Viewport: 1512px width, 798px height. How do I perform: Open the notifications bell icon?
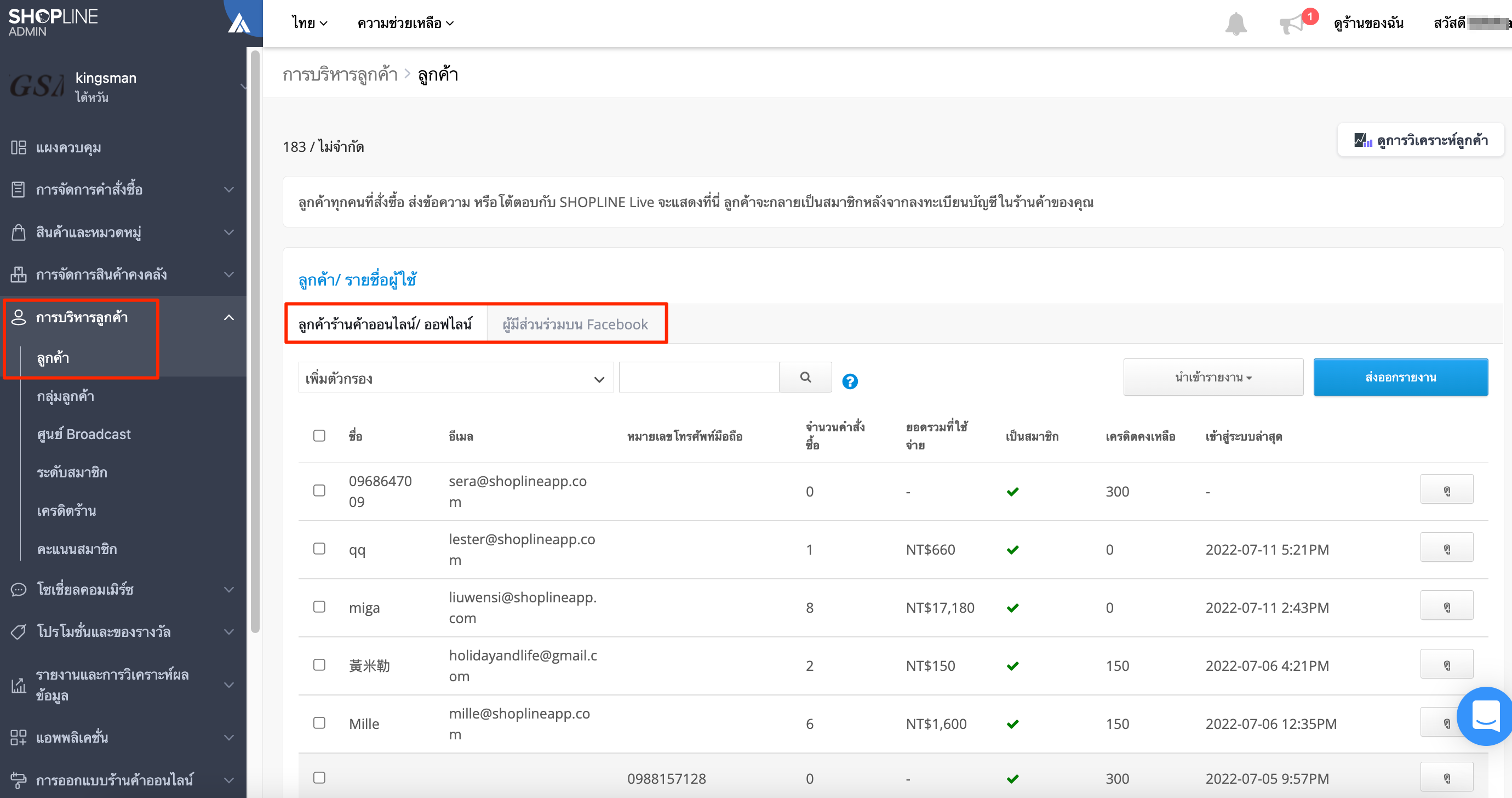click(x=1235, y=24)
